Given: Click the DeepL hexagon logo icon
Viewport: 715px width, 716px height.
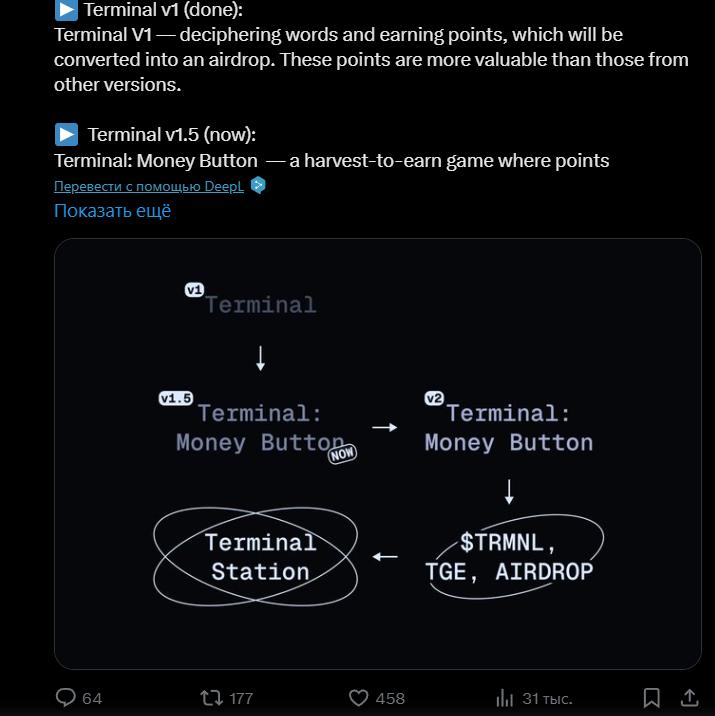Looking at the screenshot, I should click(x=258, y=185).
